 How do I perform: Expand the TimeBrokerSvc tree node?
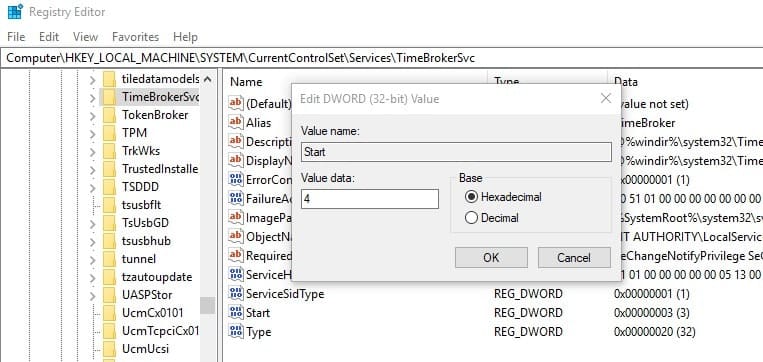pos(92,97)
